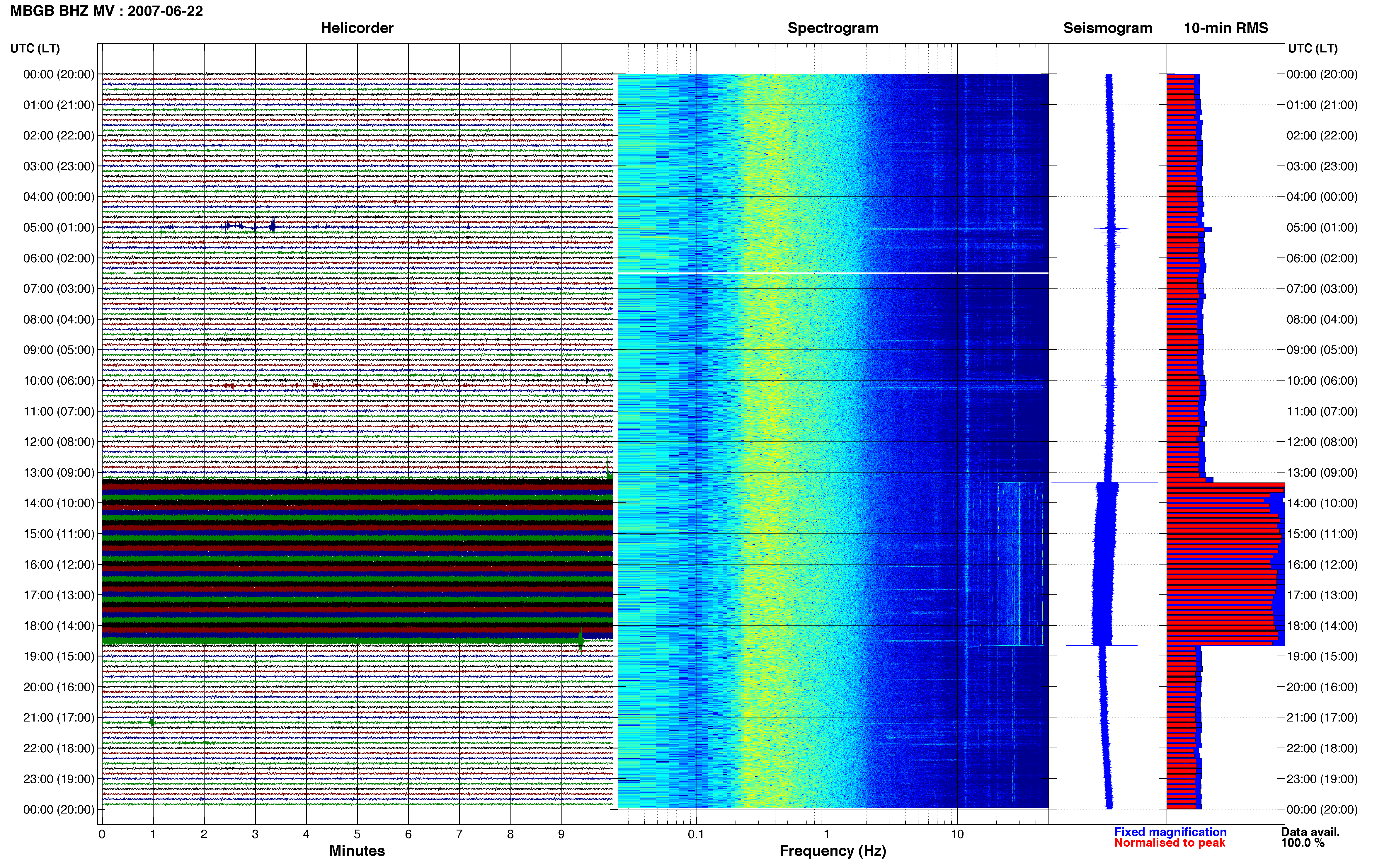1389x868 pixels.
Task: Click the wide seismogram envelope at 16:00
Action: point(1104,564)
